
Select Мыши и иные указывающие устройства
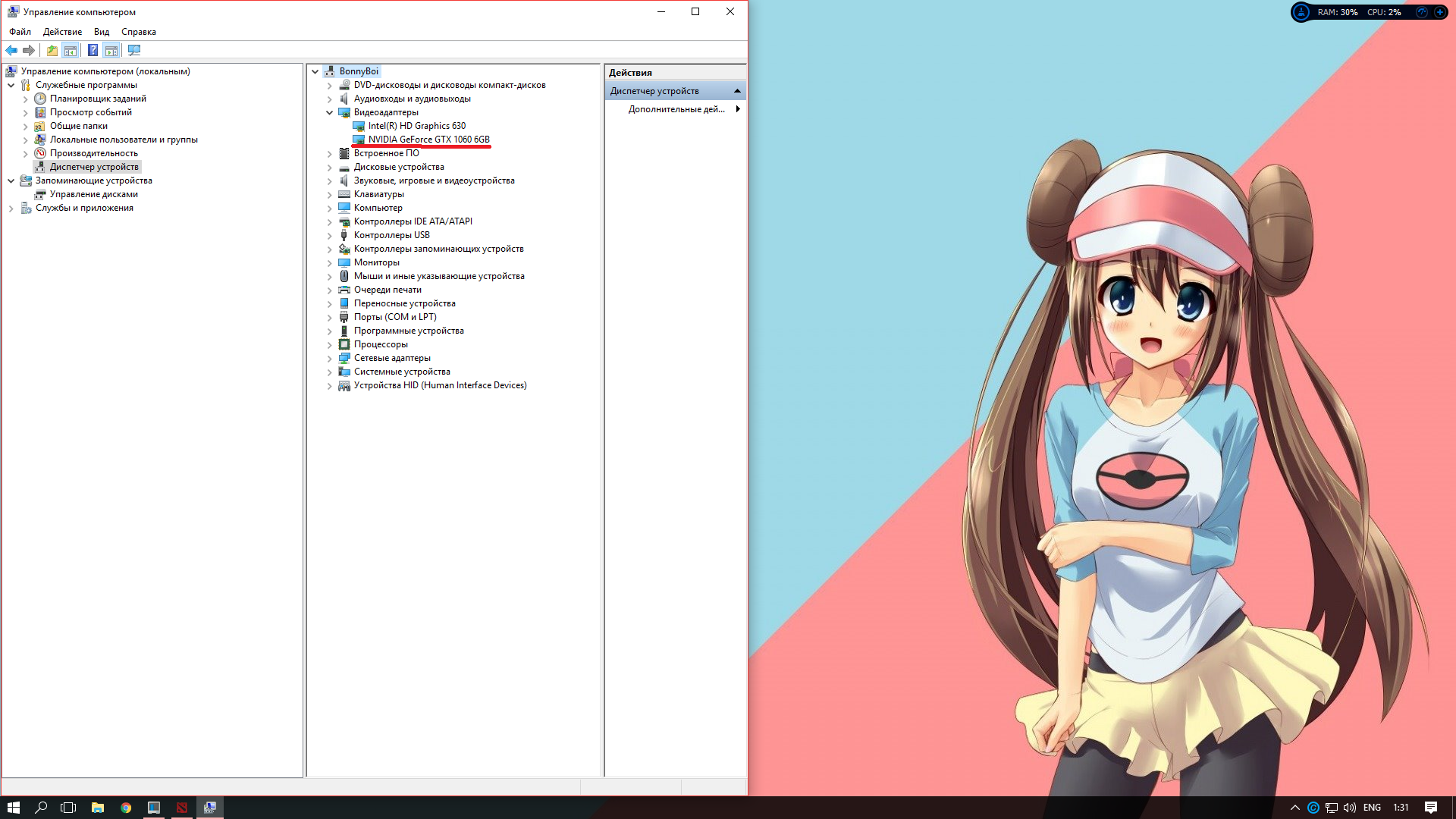439,276
